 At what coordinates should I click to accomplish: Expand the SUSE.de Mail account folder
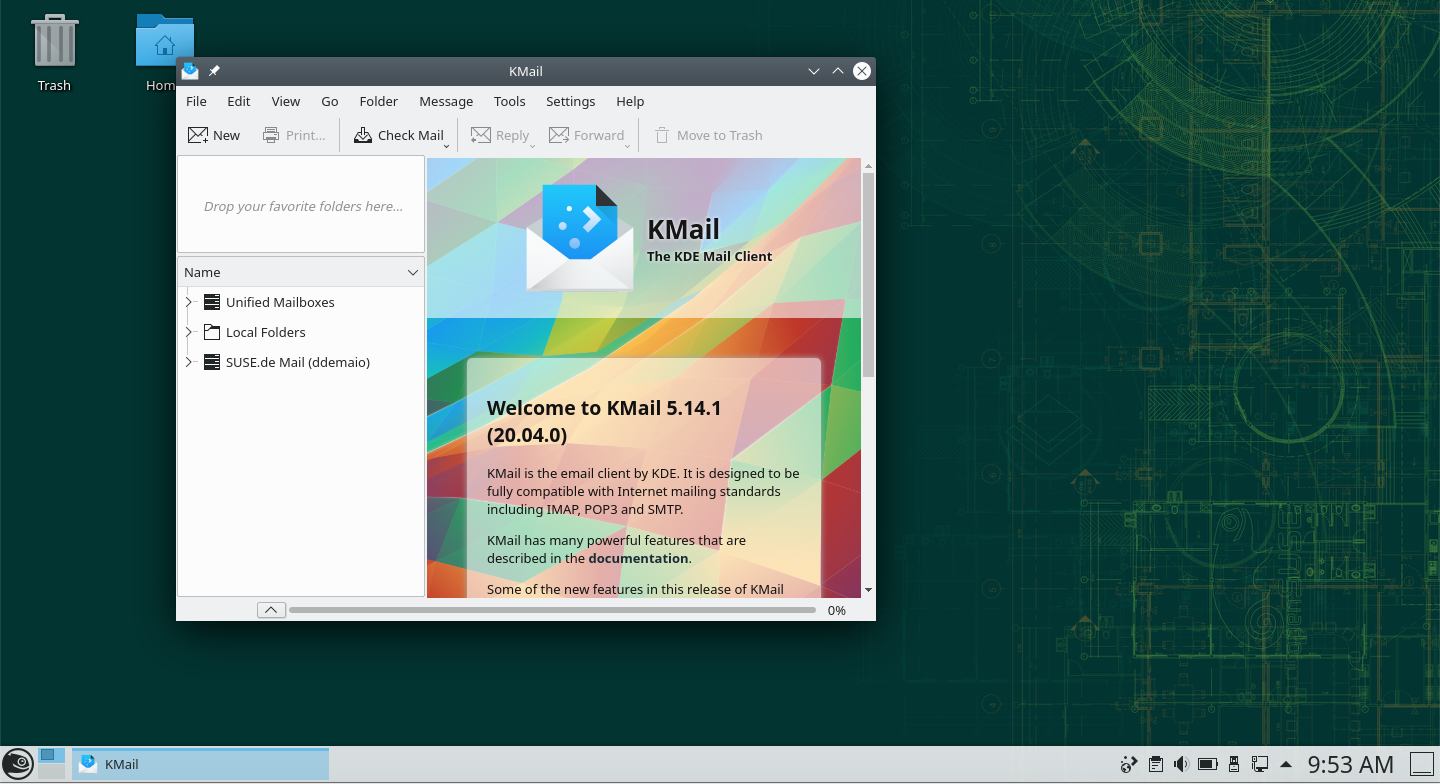point(189,362)
